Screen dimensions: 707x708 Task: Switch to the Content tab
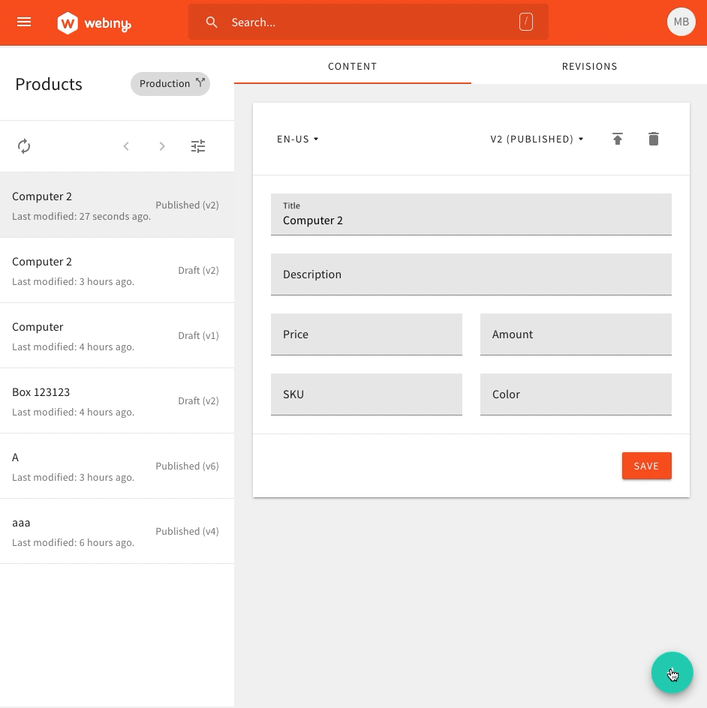tap(352, 66)
